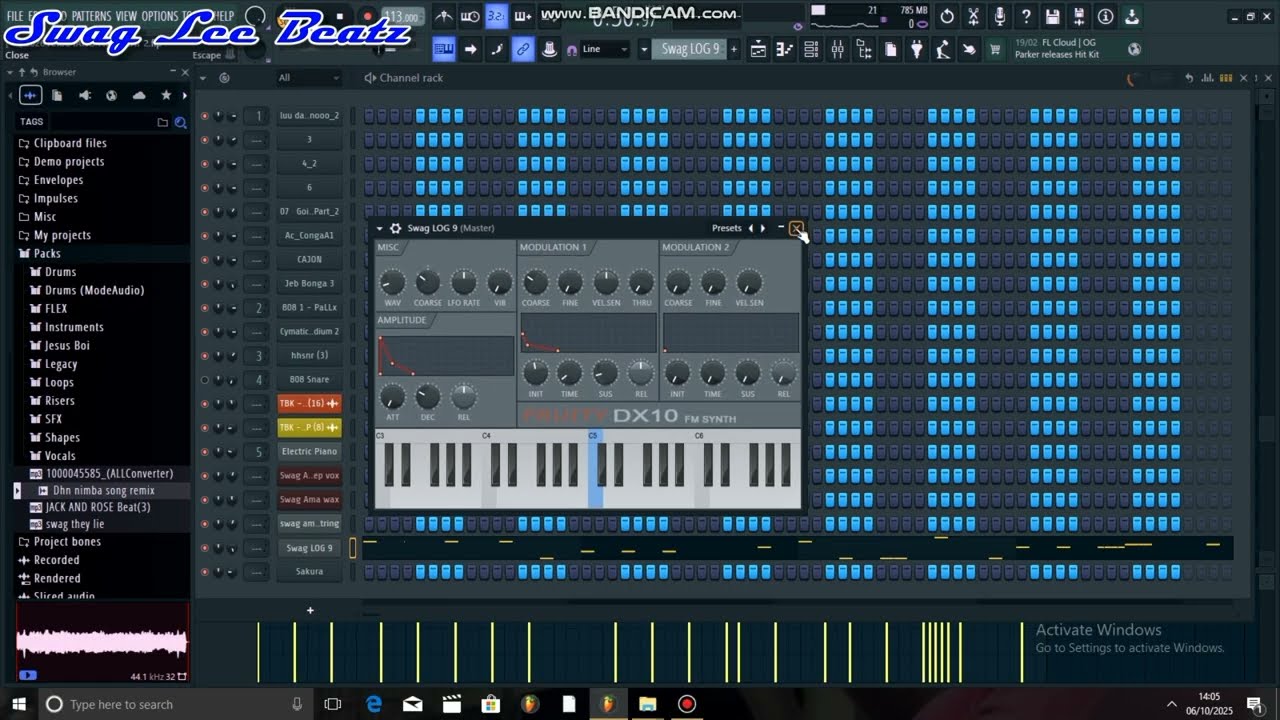
Task: Open the pattern selector arrow left of Swag LOG 9
Action: coord(644,49)
